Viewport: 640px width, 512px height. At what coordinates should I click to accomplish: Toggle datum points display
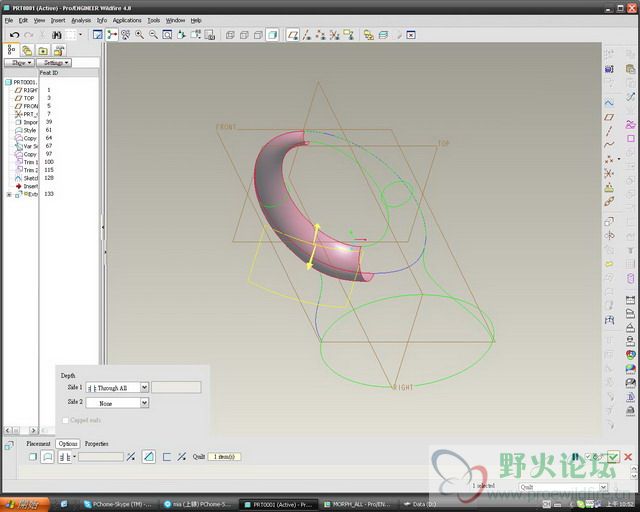point(320,35)
